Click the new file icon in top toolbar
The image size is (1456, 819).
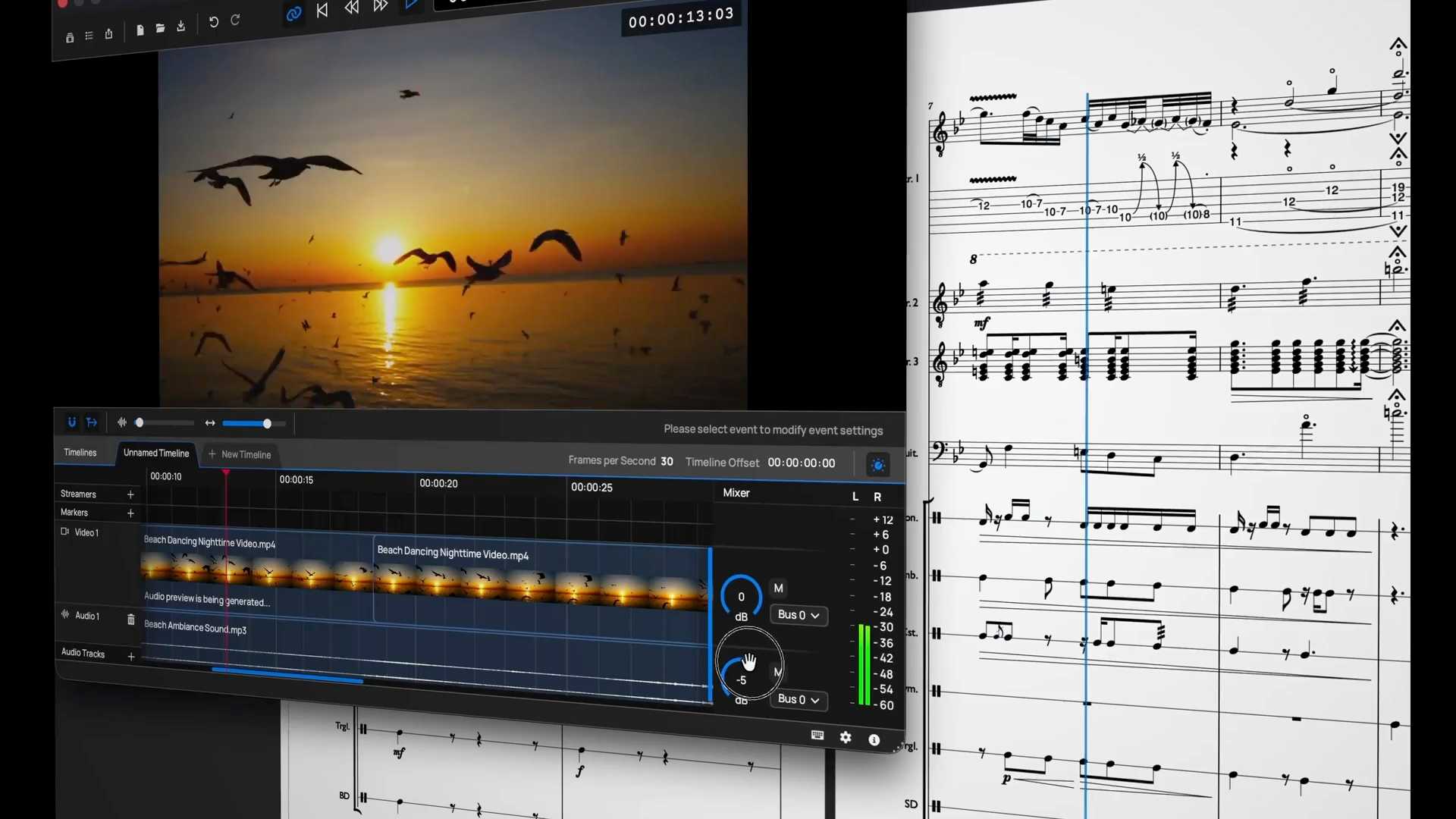click(140, 30)
